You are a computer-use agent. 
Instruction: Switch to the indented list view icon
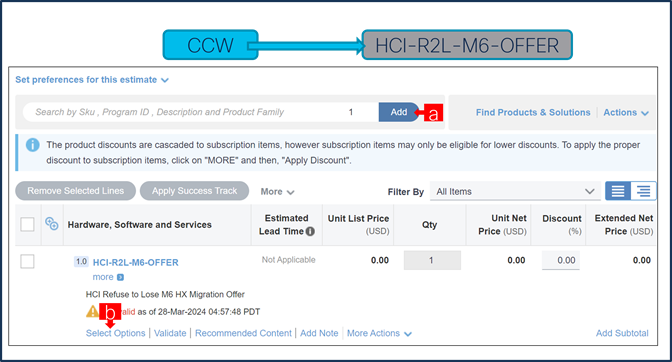pos(643,191)
